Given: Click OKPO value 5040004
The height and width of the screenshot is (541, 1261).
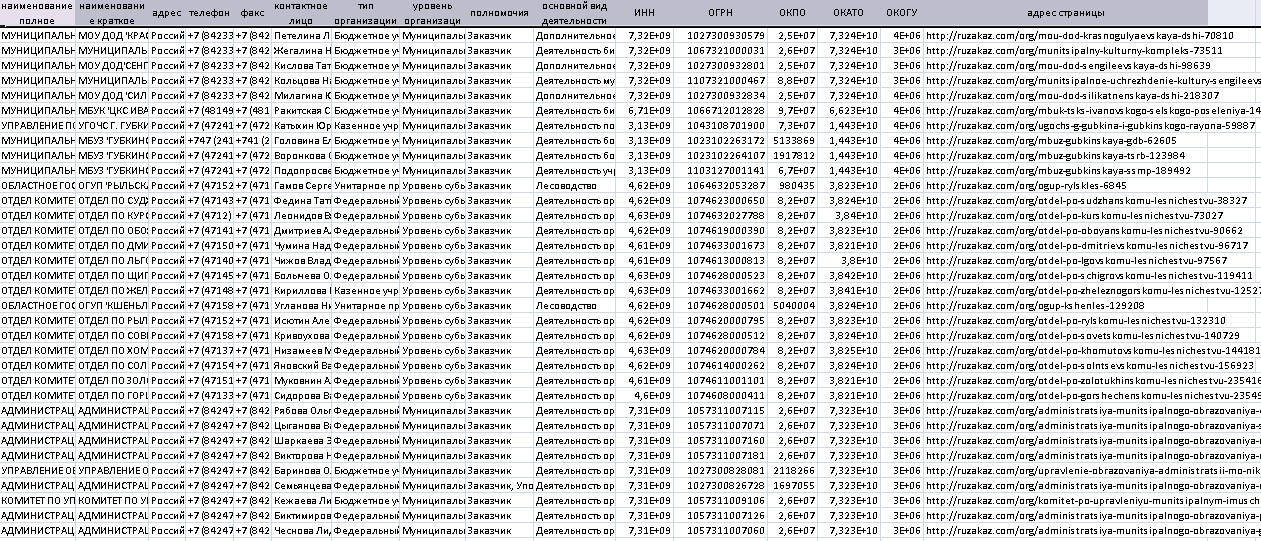Looking at the screenshot, I should pyautogui.click(x=794, y=305).
